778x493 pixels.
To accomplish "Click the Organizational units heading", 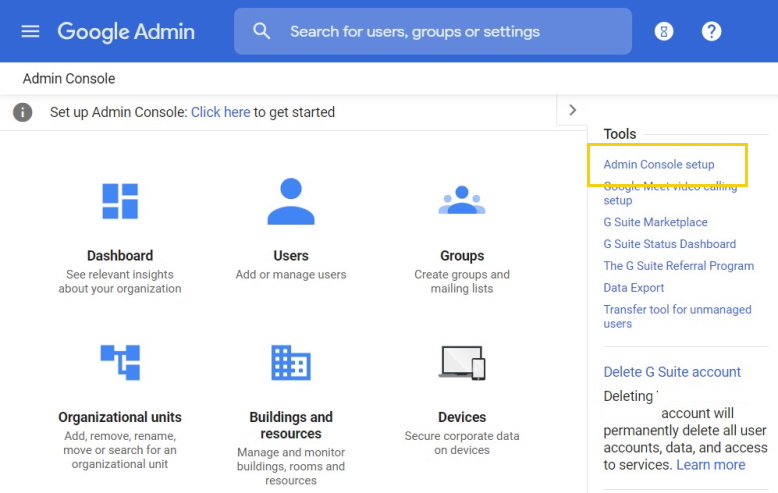I will [120, 417].
